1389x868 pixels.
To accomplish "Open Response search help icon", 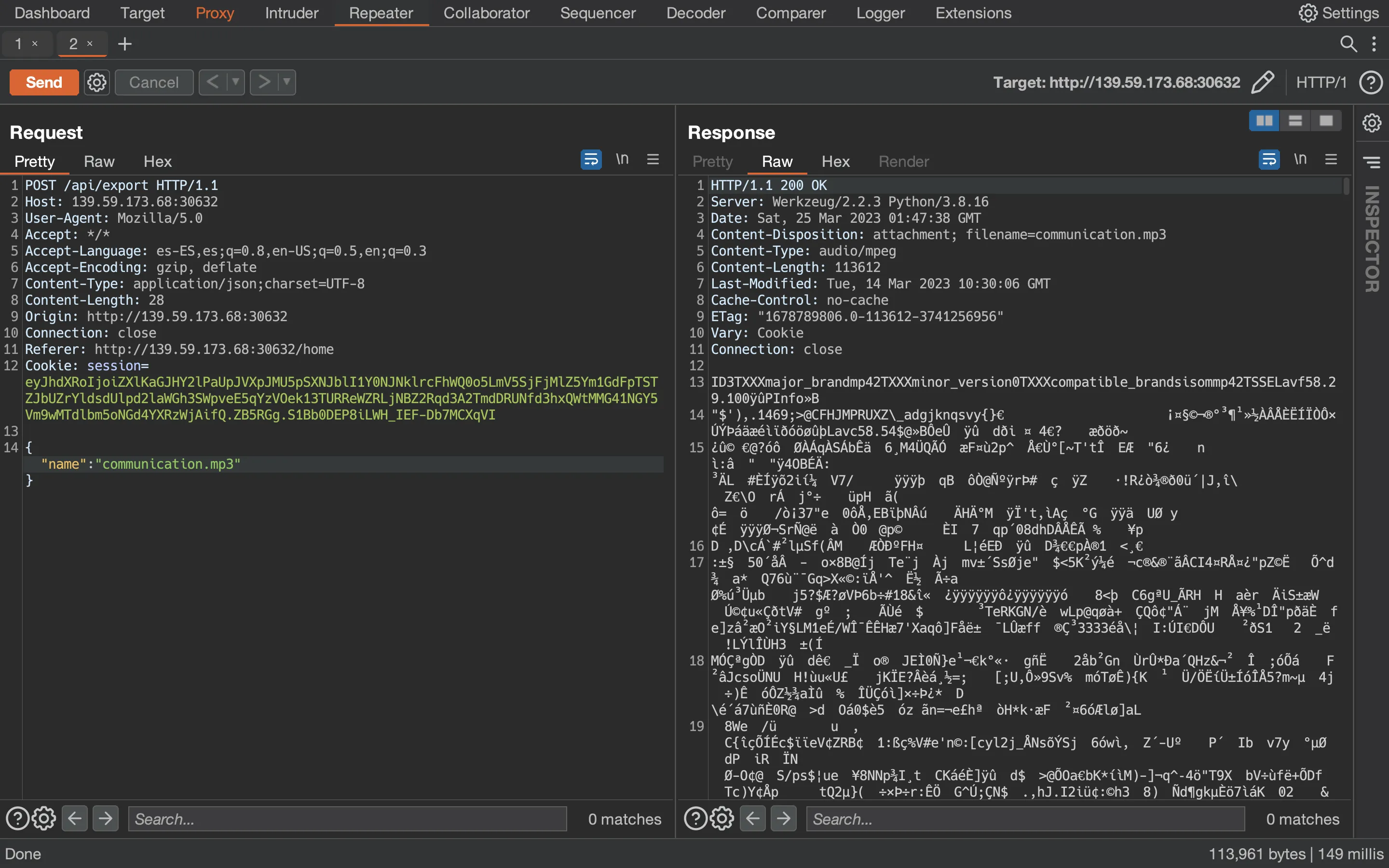I will pos(695,819).
